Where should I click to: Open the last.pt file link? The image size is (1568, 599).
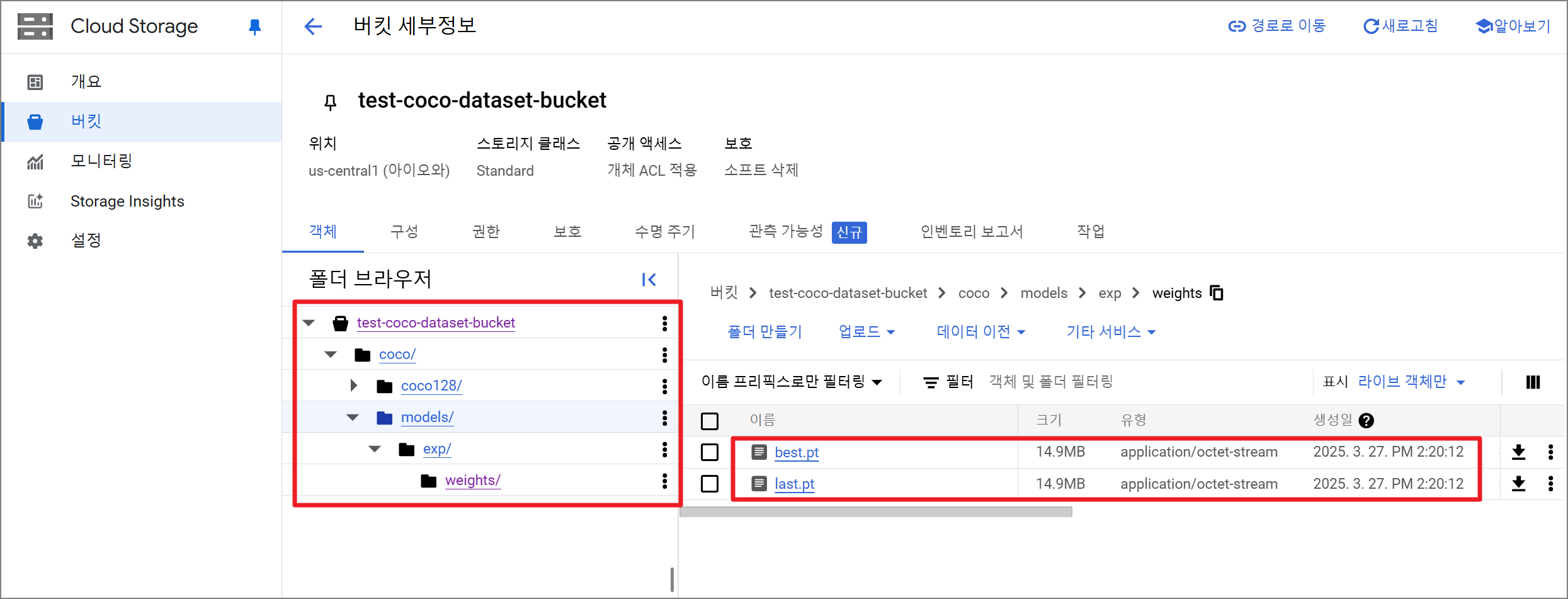pos(794,484)
